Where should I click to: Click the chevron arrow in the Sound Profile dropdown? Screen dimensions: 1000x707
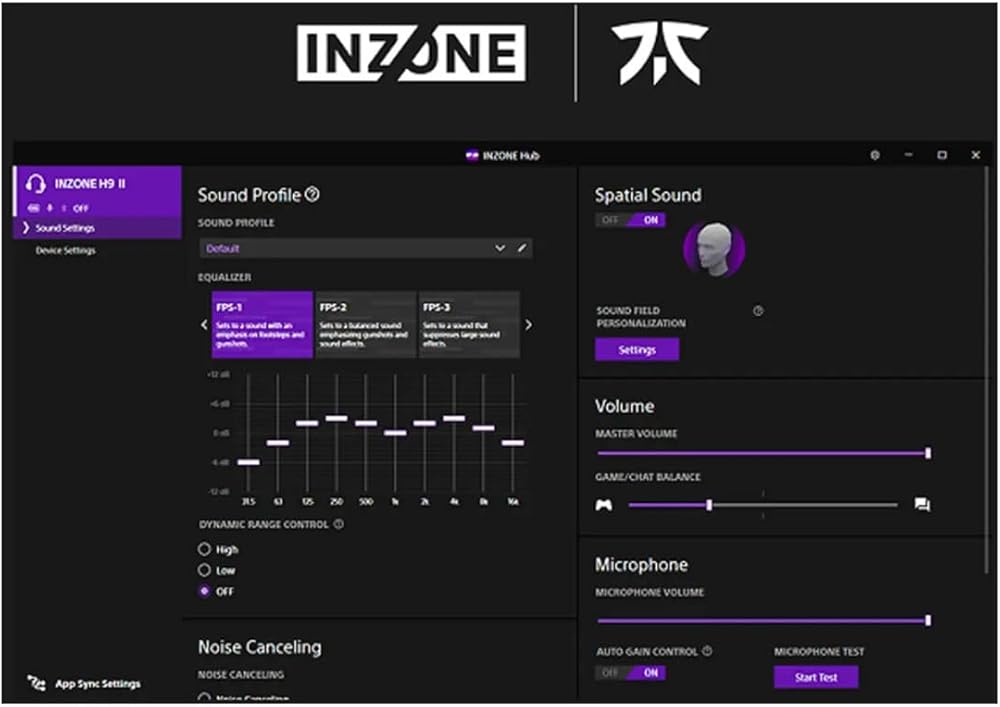[x=500, y=248]
